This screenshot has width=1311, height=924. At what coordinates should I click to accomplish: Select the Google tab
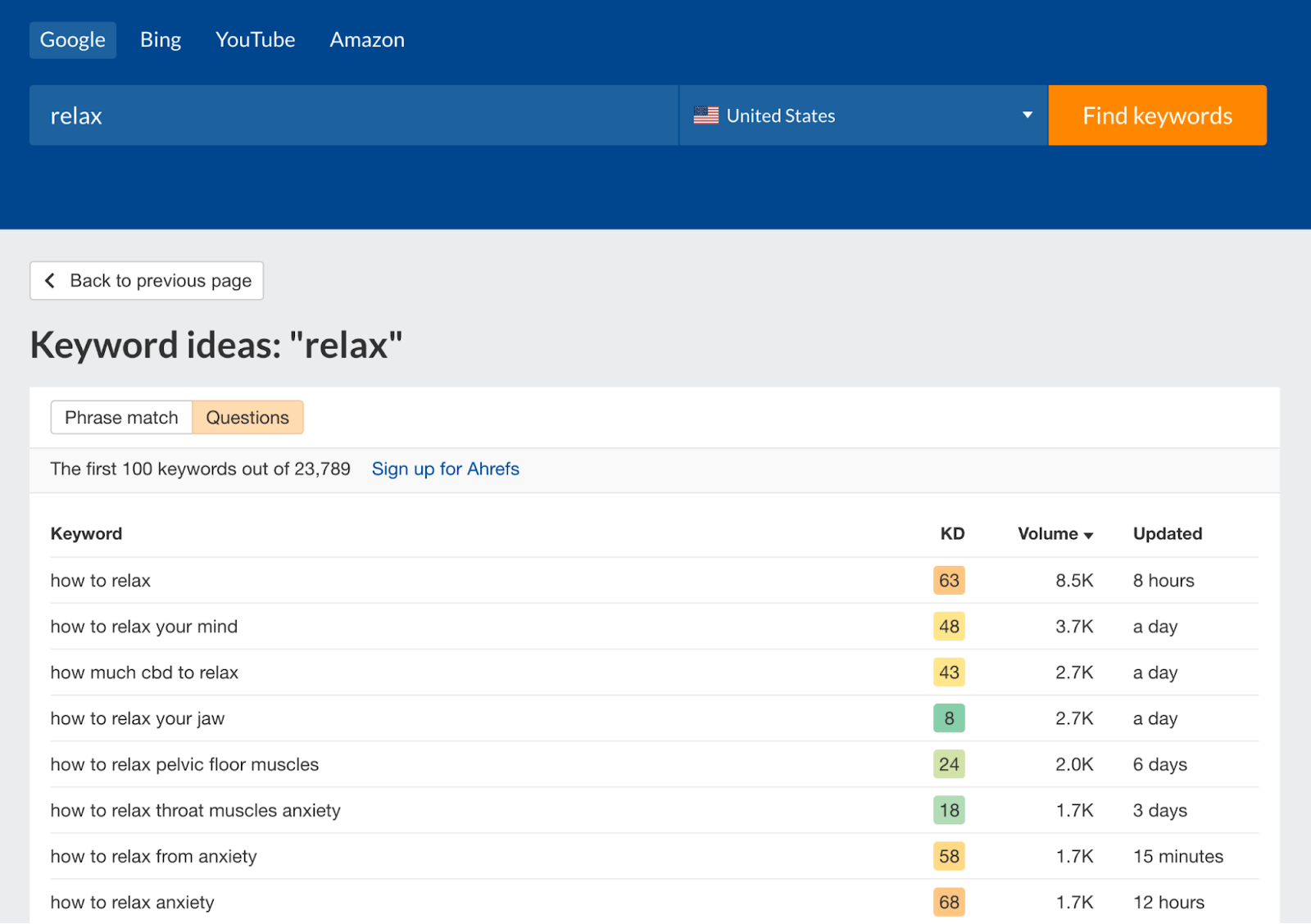pyautogui.click(x=72, y=39)
